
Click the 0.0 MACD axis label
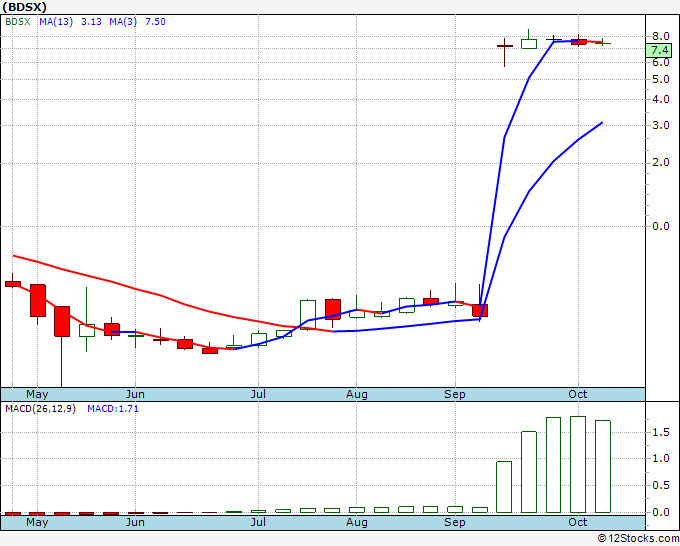coord(661,512)
